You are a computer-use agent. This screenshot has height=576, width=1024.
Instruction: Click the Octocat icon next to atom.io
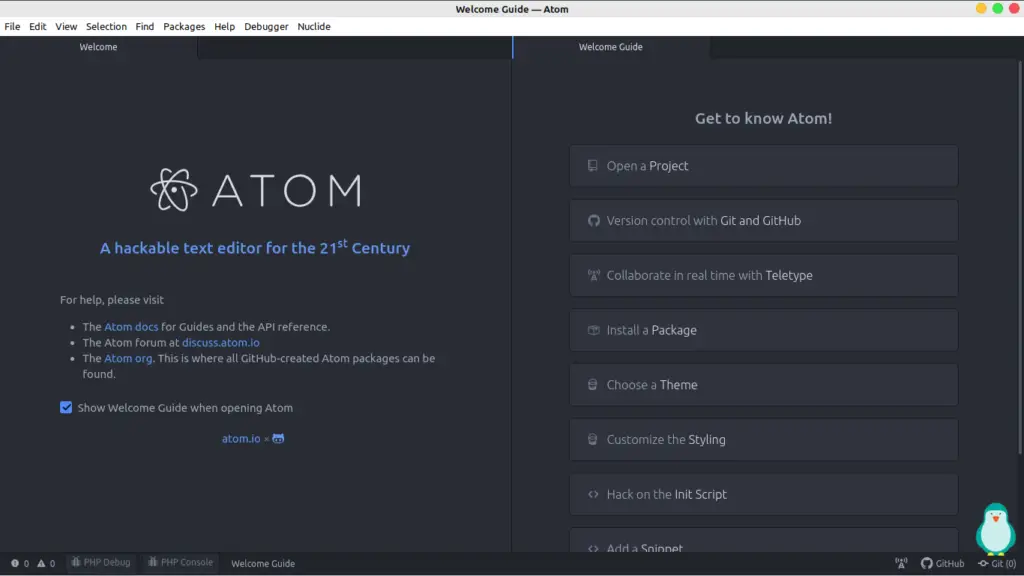[x=278, y=439]
